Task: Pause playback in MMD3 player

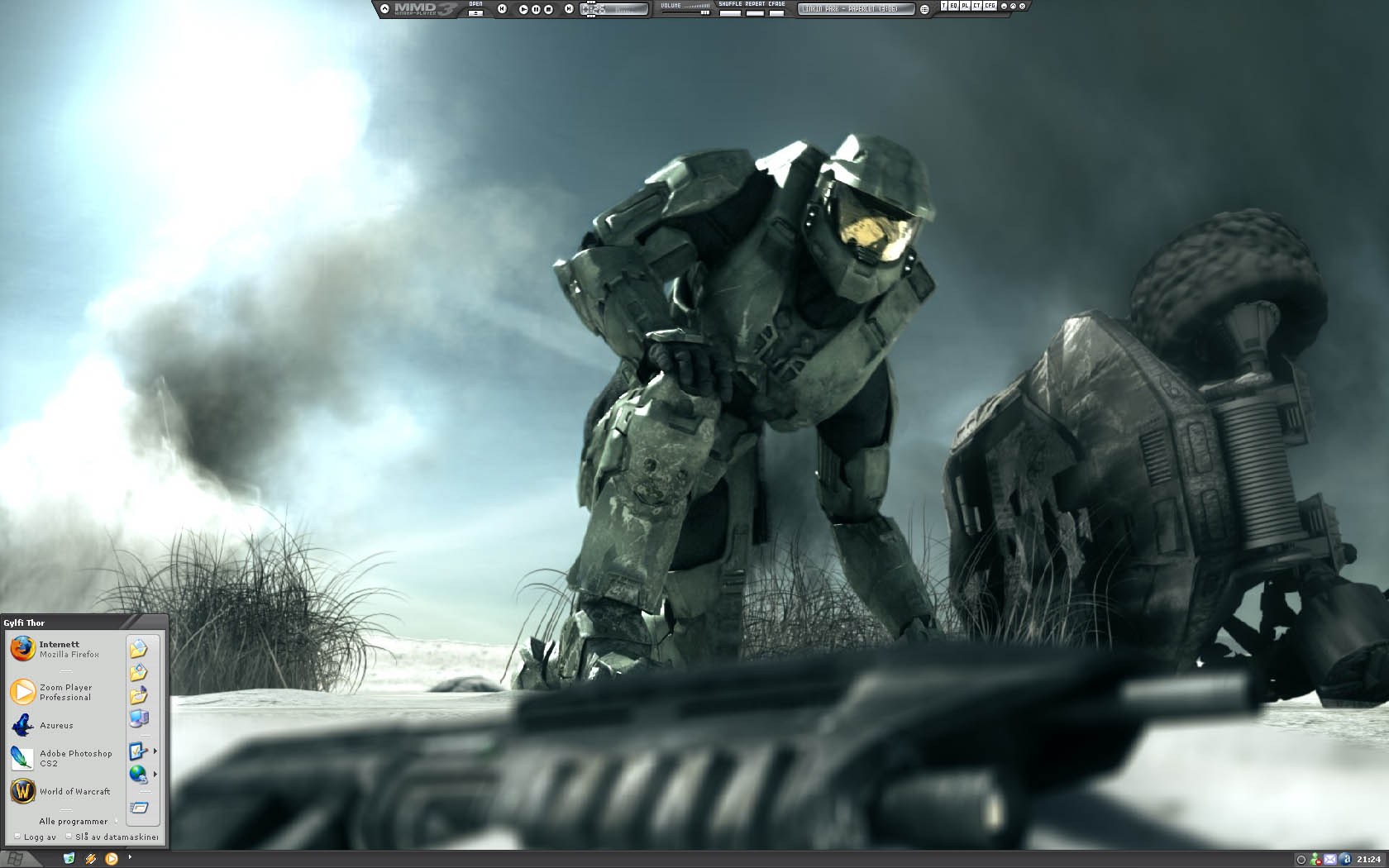Action: click(x=536, y=9)
